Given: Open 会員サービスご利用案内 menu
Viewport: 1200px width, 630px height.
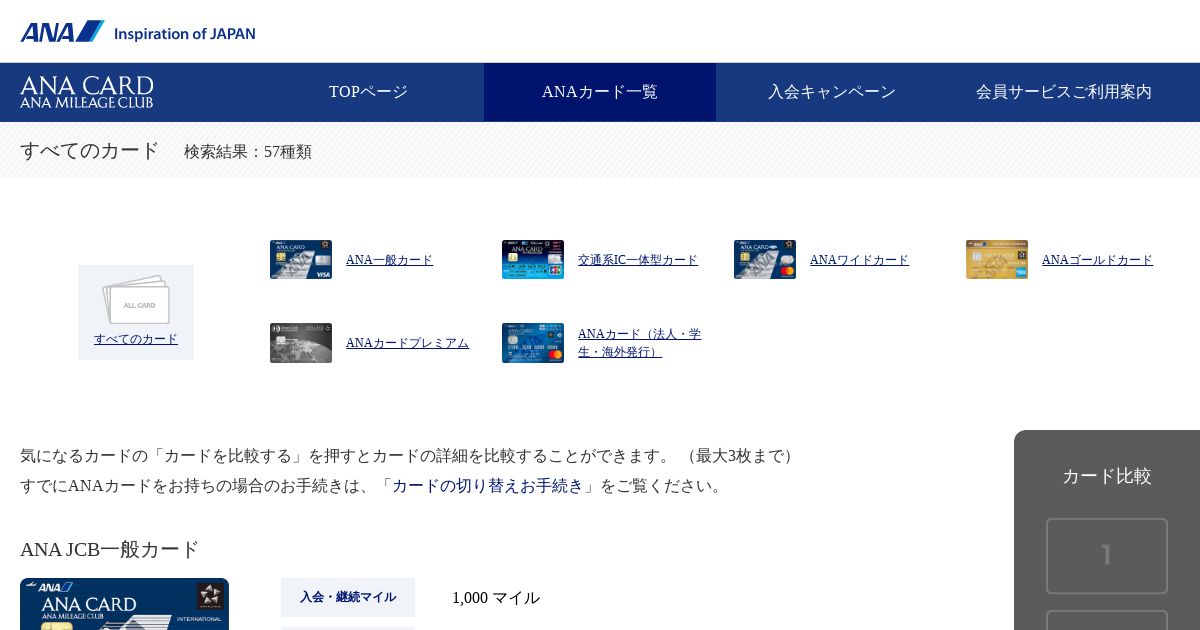Looking at the screenshot, I should tap(1064, 92).
